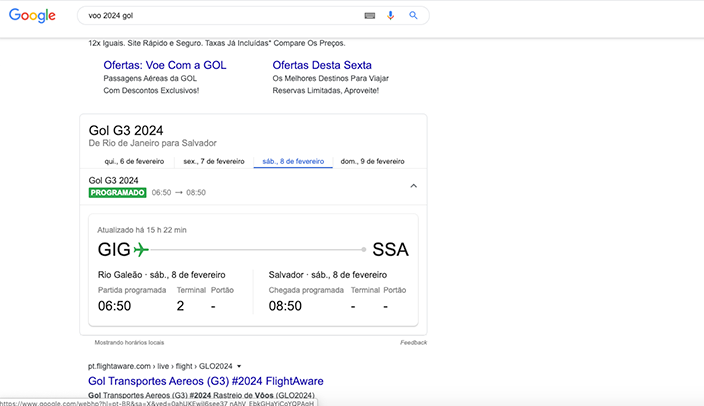
Task: Click the 'Atualizado há 15 h 22 min' text
Action: click(142, 230)
